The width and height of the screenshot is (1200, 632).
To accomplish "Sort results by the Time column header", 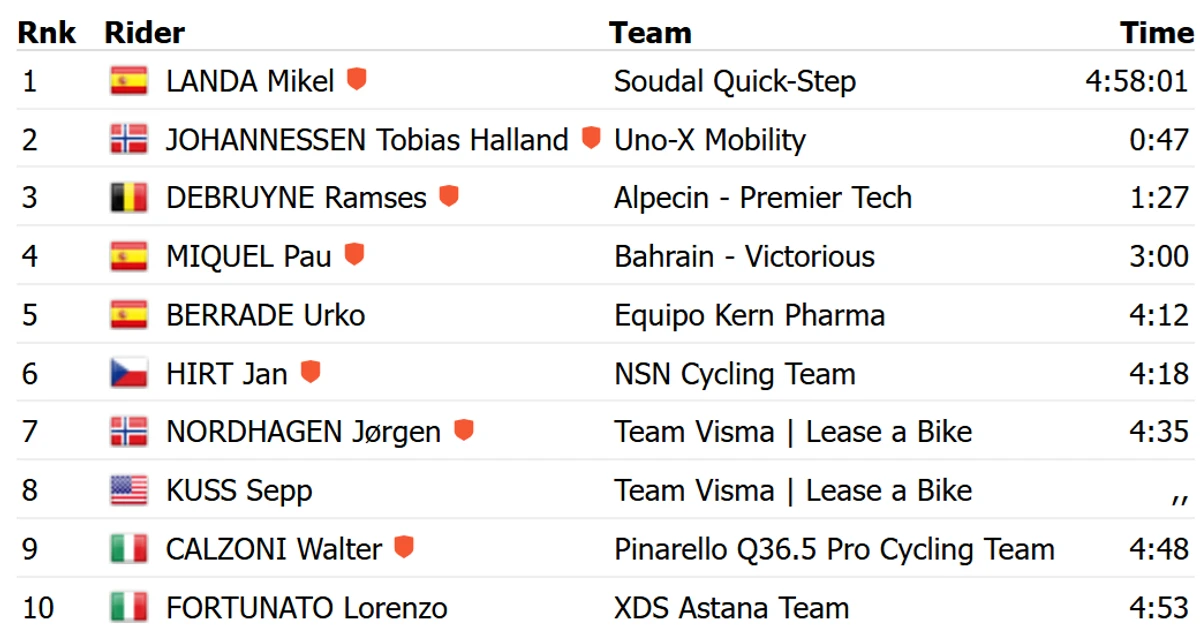I will (1157, 32).
